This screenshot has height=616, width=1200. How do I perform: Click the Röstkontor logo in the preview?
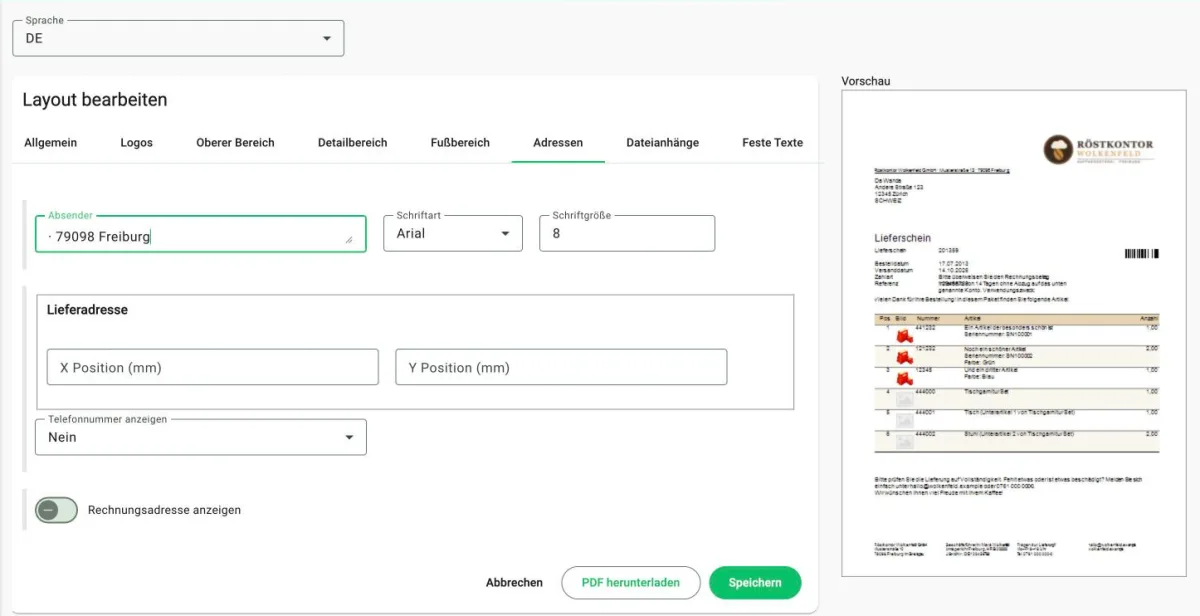pyautogui.click(x=1098, y=150)
